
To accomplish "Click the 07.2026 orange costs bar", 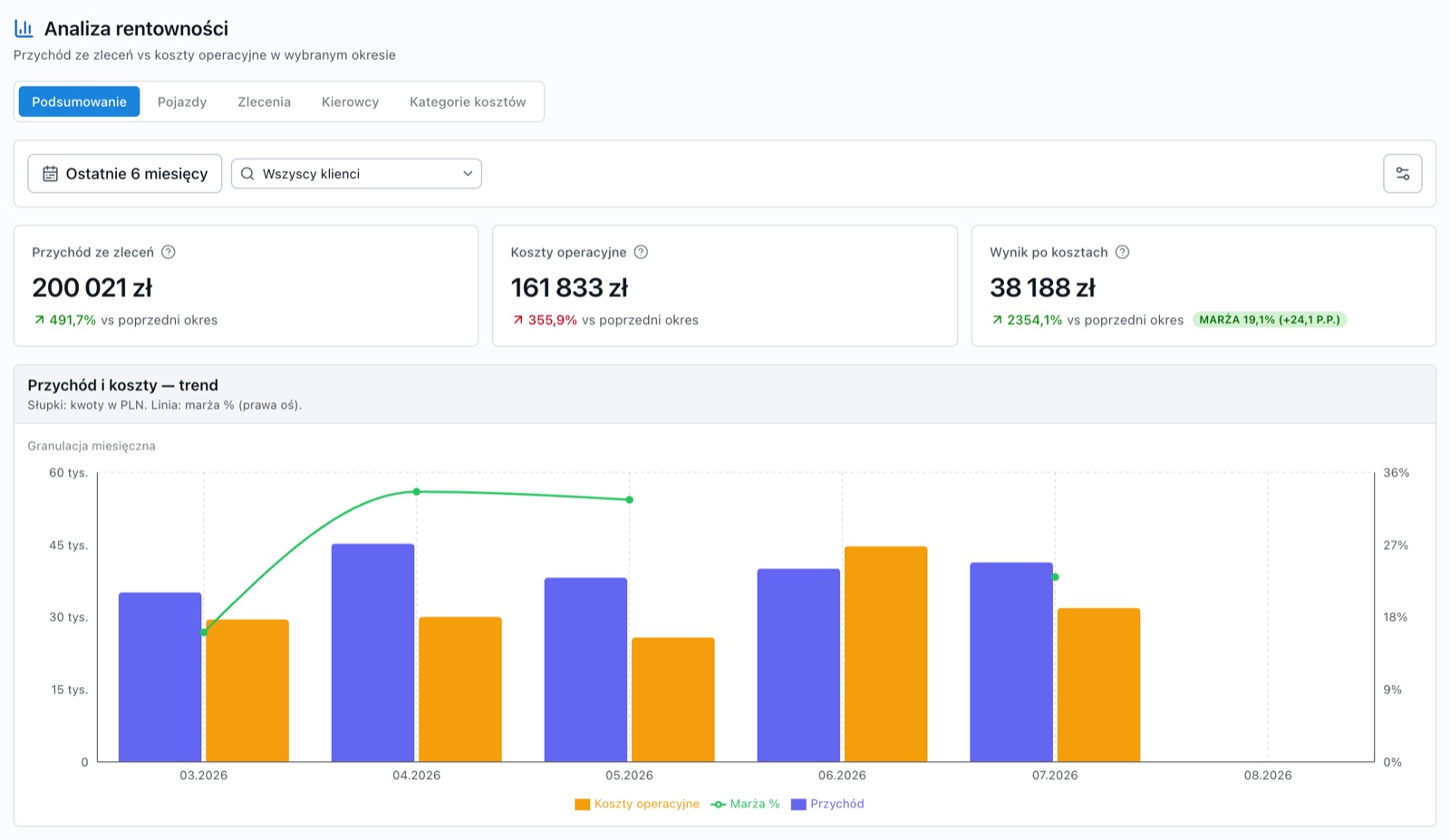I will click(x=1099, y=685).
